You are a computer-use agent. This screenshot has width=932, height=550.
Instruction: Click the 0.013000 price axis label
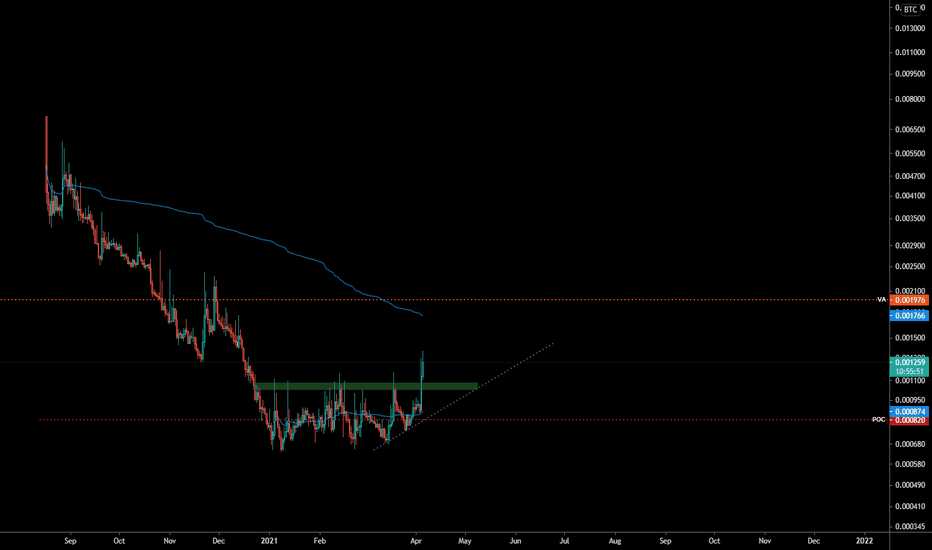910,29
